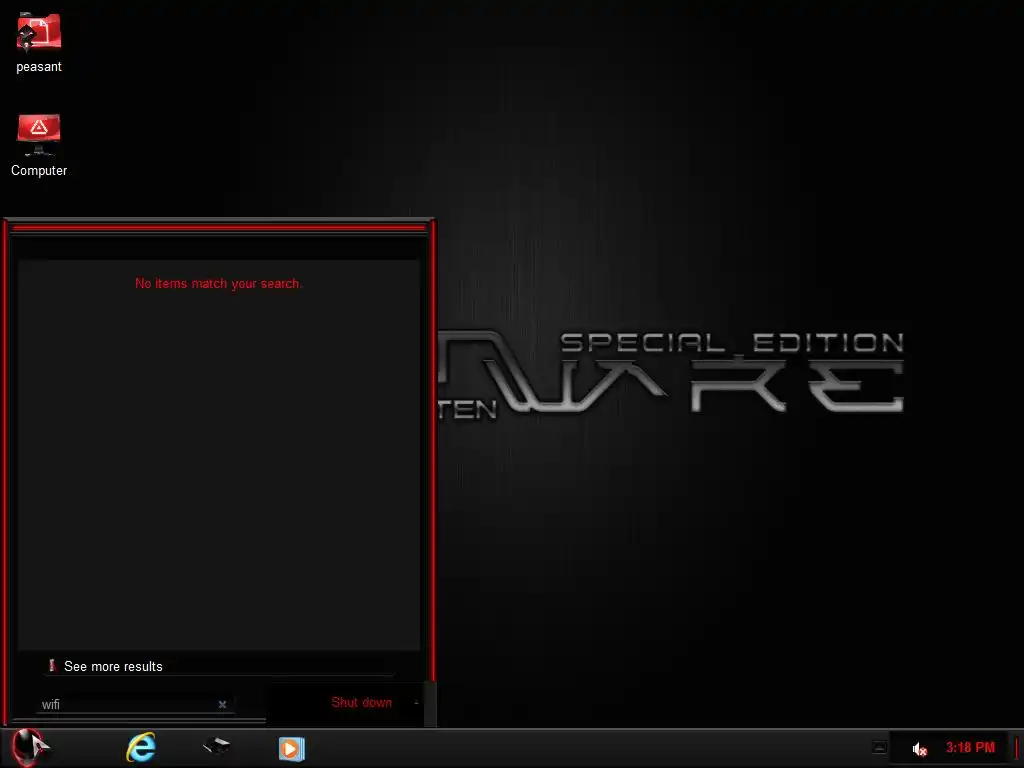The image size is (1024, 768).
Task: Click 'No items match your search.' text
Action: (218, 283)
